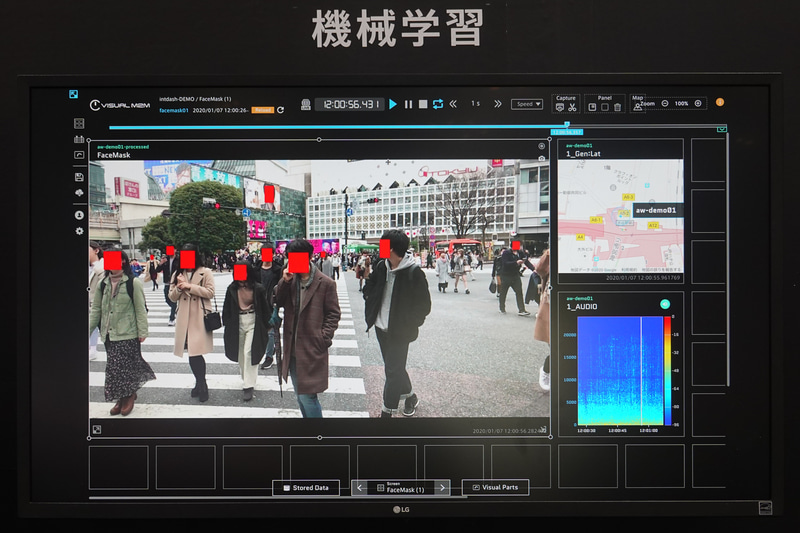This screenshot has width=800, height=533.
Task: Open the FaceMask panel settings icon
Action: tap(541, 146)
